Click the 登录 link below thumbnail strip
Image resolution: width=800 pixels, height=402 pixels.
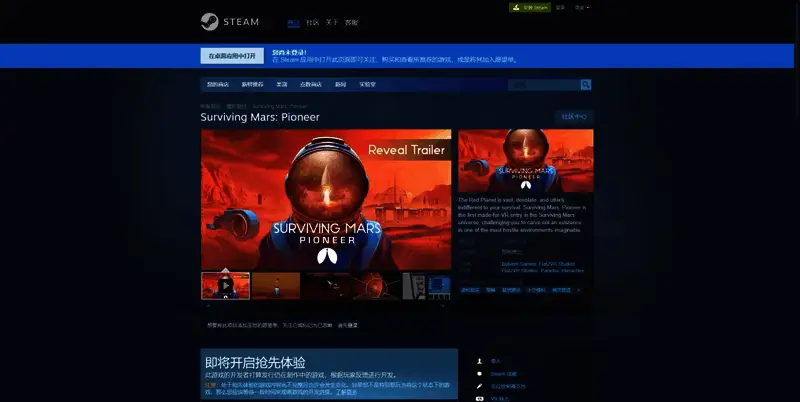(352, 325)
